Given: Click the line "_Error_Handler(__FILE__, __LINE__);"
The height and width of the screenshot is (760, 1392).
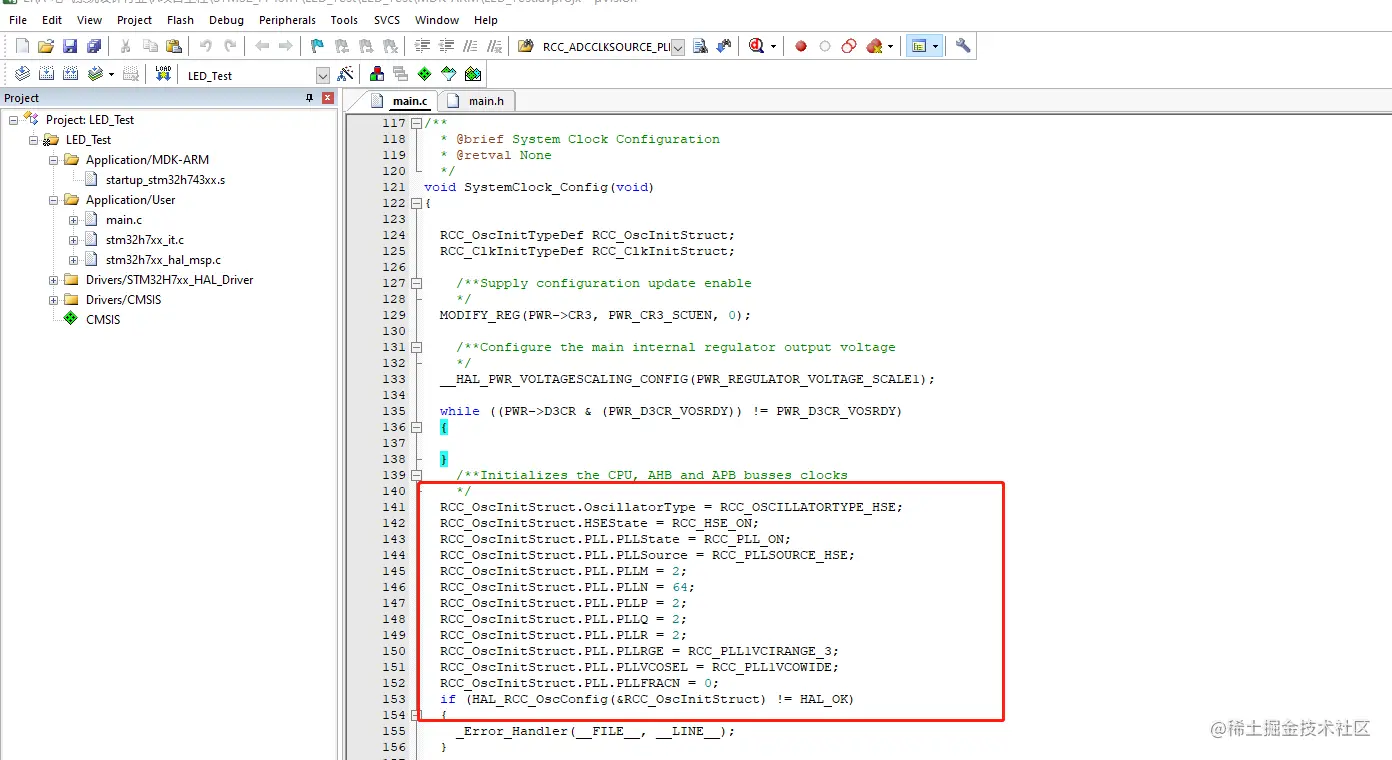Looking at the screenshot, I should pos(595,731).
